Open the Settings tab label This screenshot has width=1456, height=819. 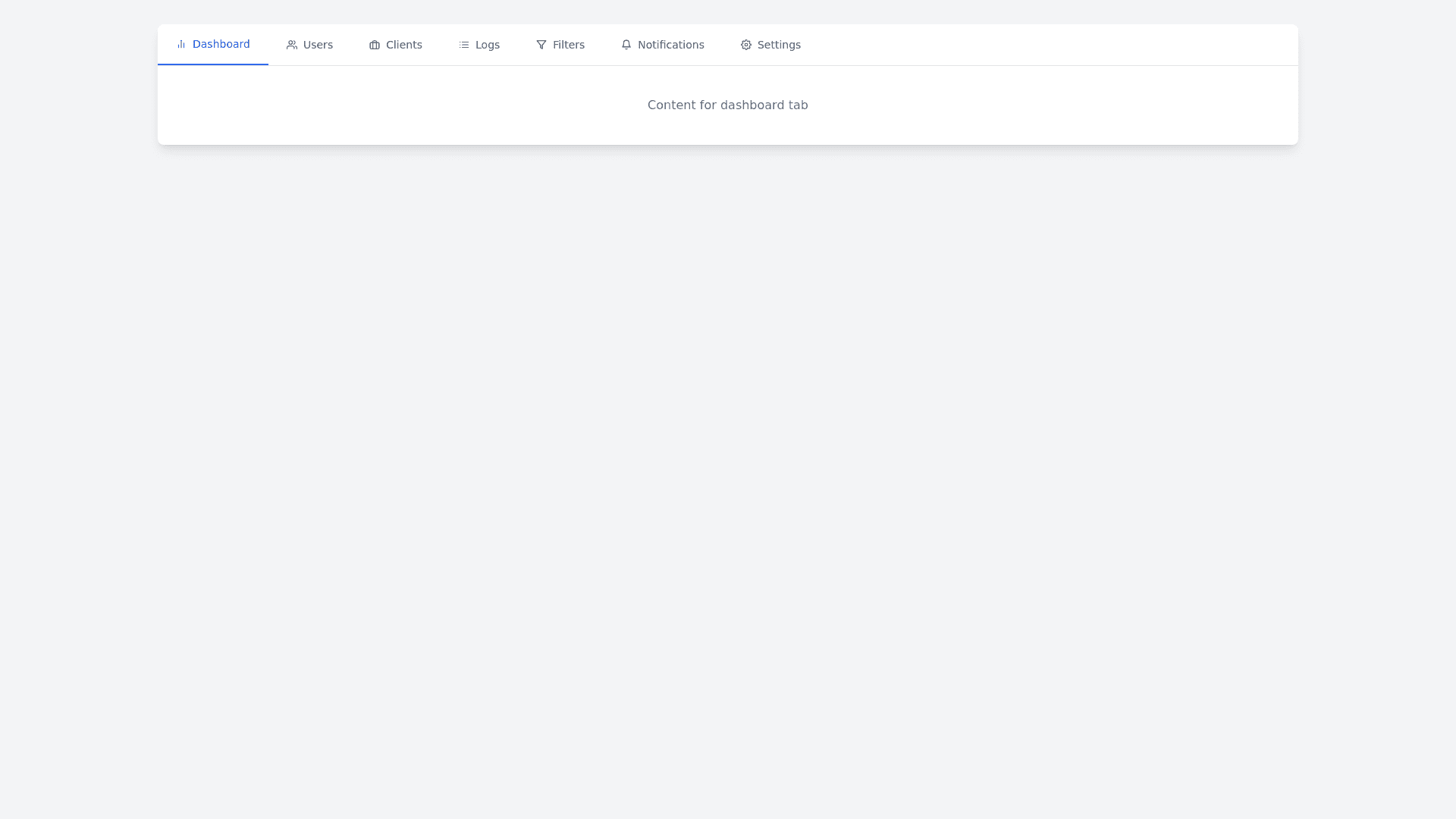(x=779, y=45)
